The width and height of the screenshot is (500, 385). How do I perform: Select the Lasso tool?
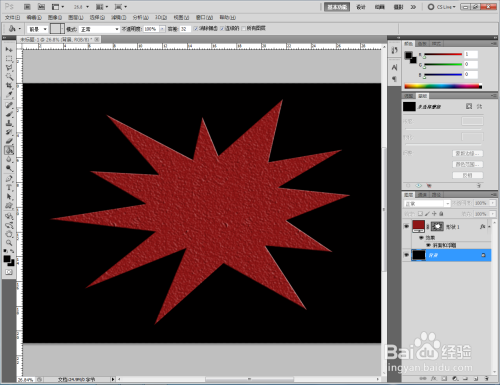click(9, 68)
